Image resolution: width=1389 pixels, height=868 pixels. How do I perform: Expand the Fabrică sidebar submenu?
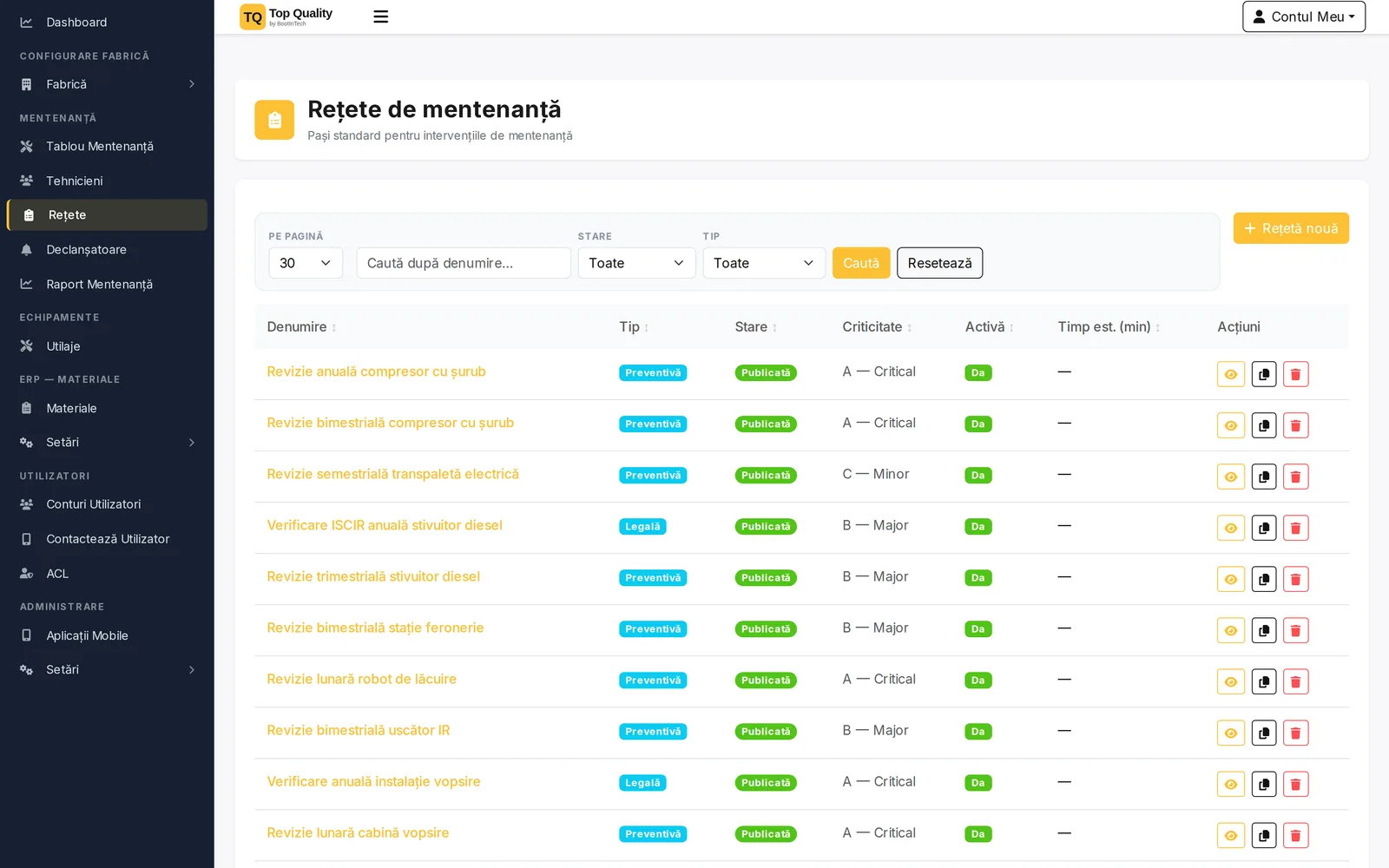tap(107, 84)
